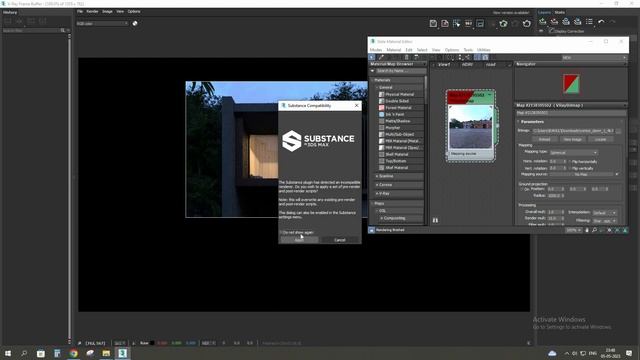Toggle Display Correction checkbox in Layers panel
Screen dimensions: 640x360
pyautogui.click(x=552, y=31)
